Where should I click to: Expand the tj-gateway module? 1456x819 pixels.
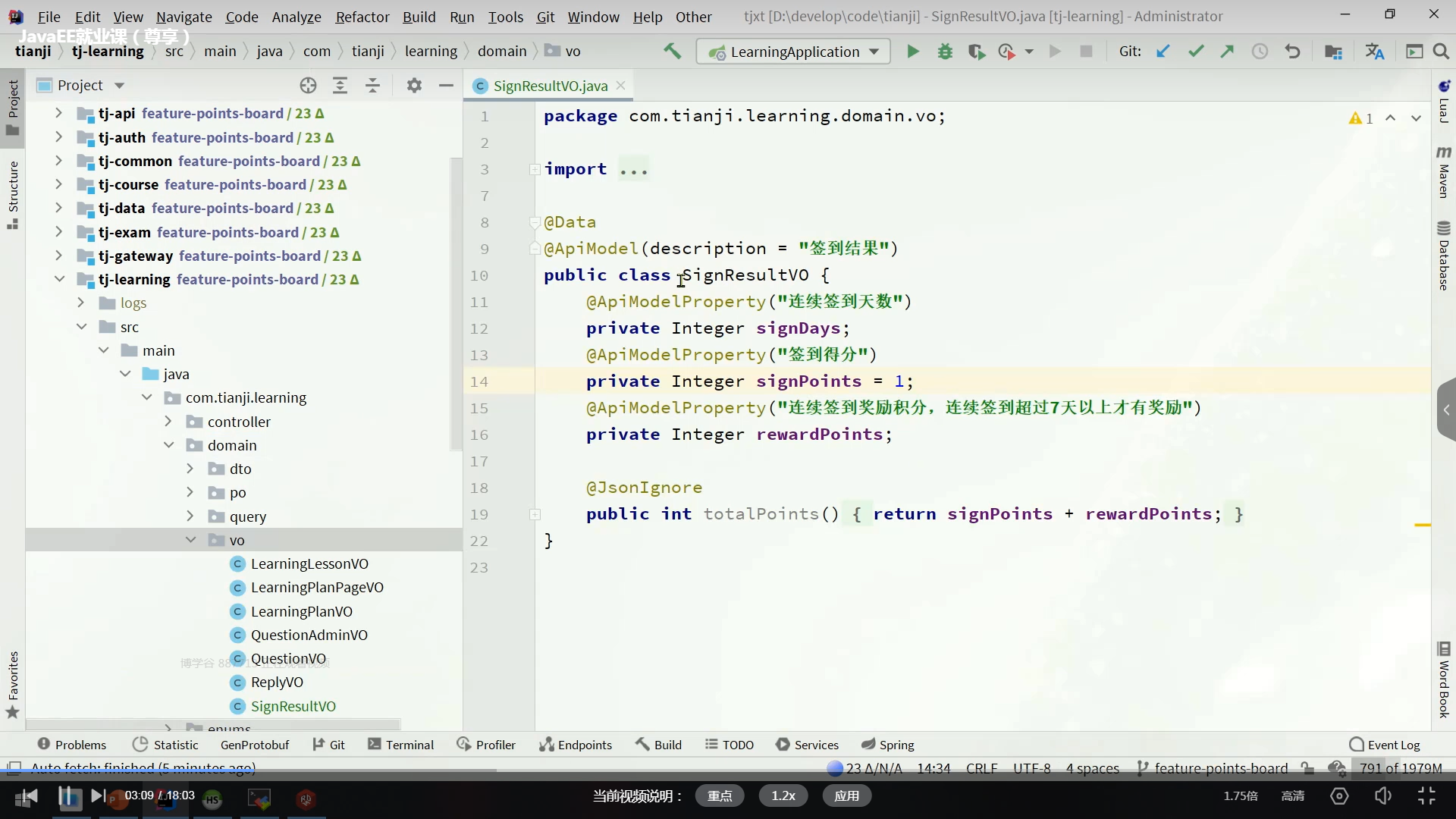(58, 256)
